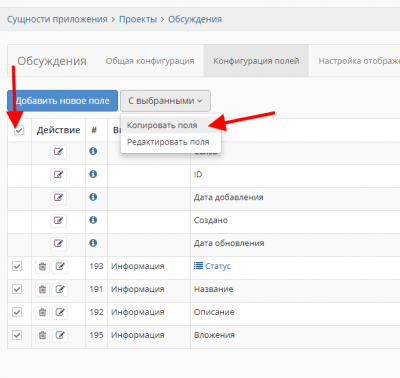The width and height of the screenshot is (400, 378).
Task: Delete field 192 Описание with trash icon
Action: (x=42, y=312)
